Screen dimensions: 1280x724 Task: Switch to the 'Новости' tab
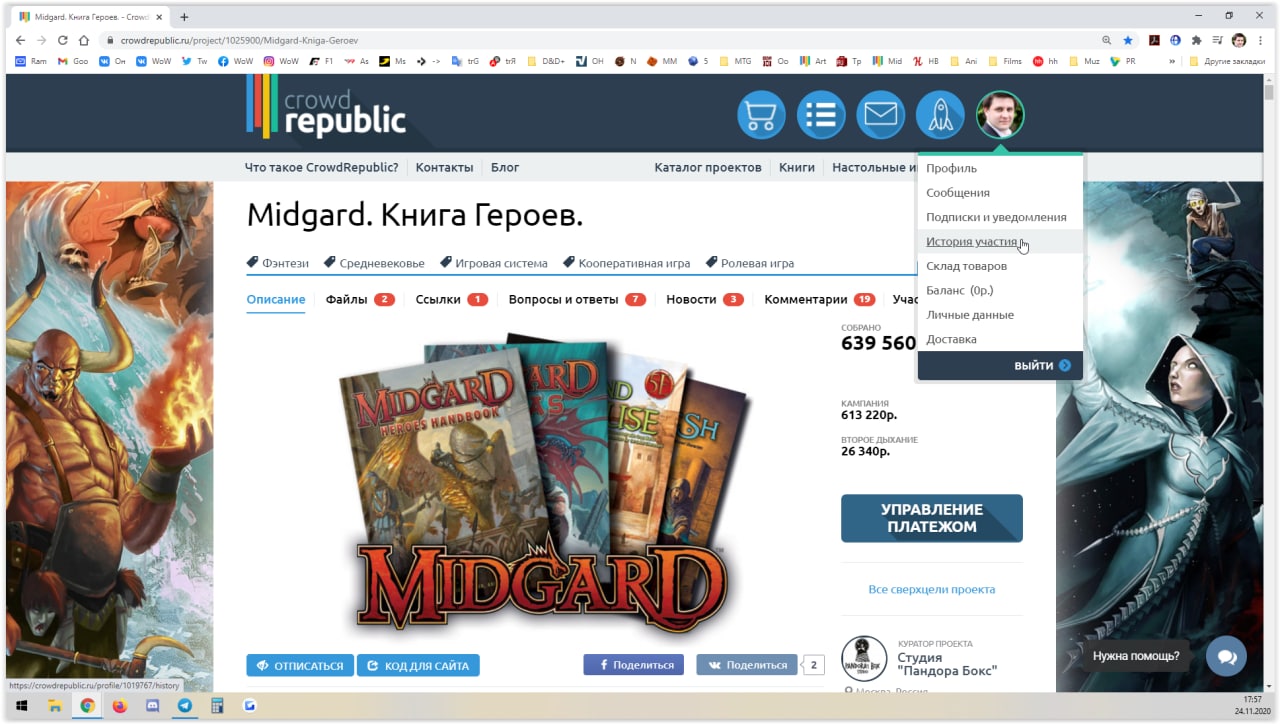(705, 299)
